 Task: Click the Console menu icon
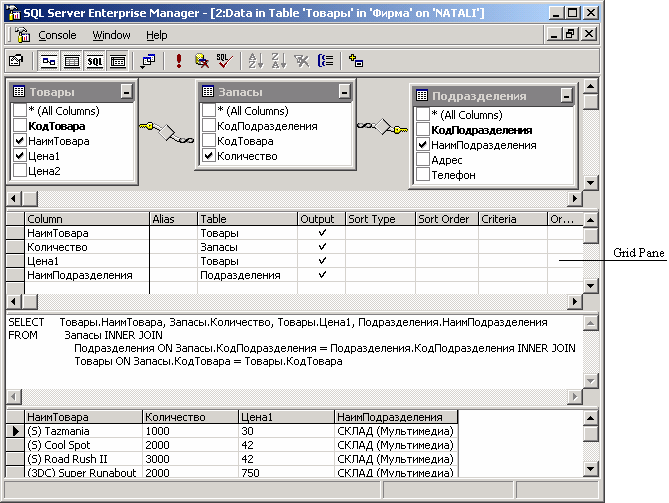click(x=23, y=35)
